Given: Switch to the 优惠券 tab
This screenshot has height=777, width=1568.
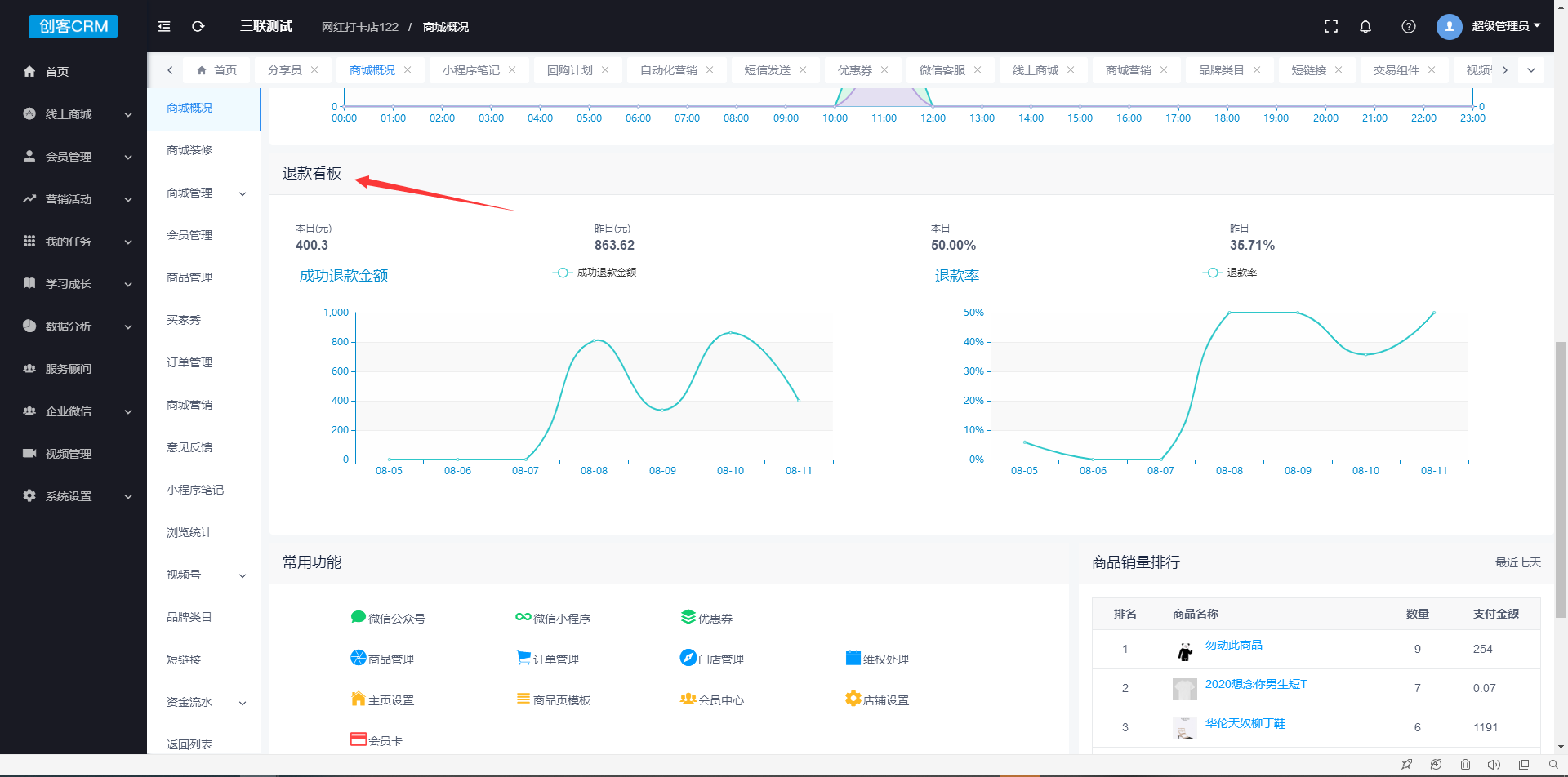Looking at the screenshot, I should click(854, 70).
